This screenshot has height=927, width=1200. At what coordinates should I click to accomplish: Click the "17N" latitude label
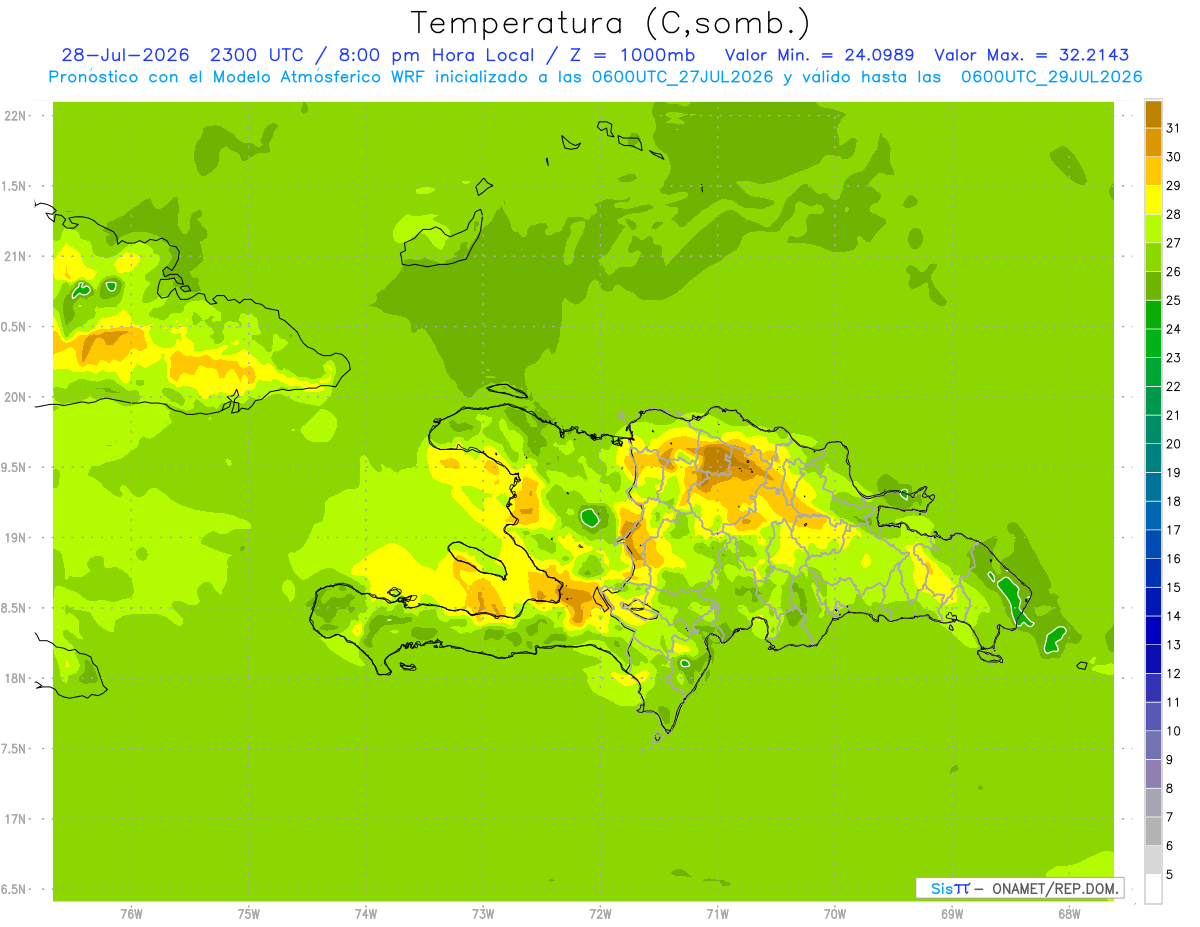pyautogui.click(x=15, y=819)
